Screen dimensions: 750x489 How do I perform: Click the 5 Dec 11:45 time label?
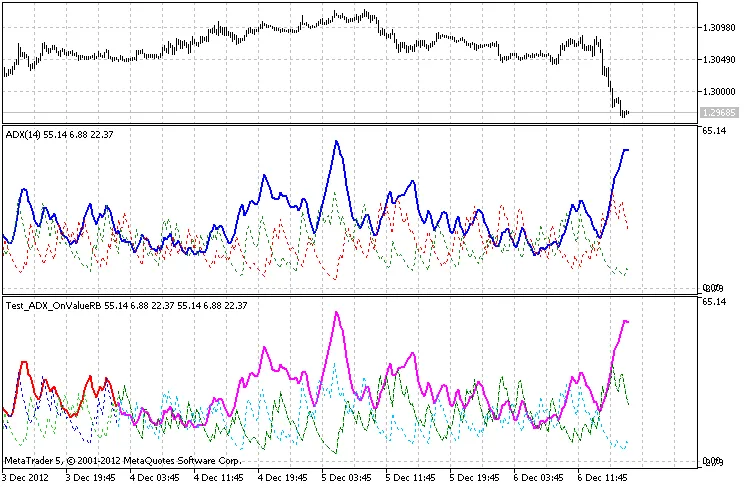[x=413, y=478]
